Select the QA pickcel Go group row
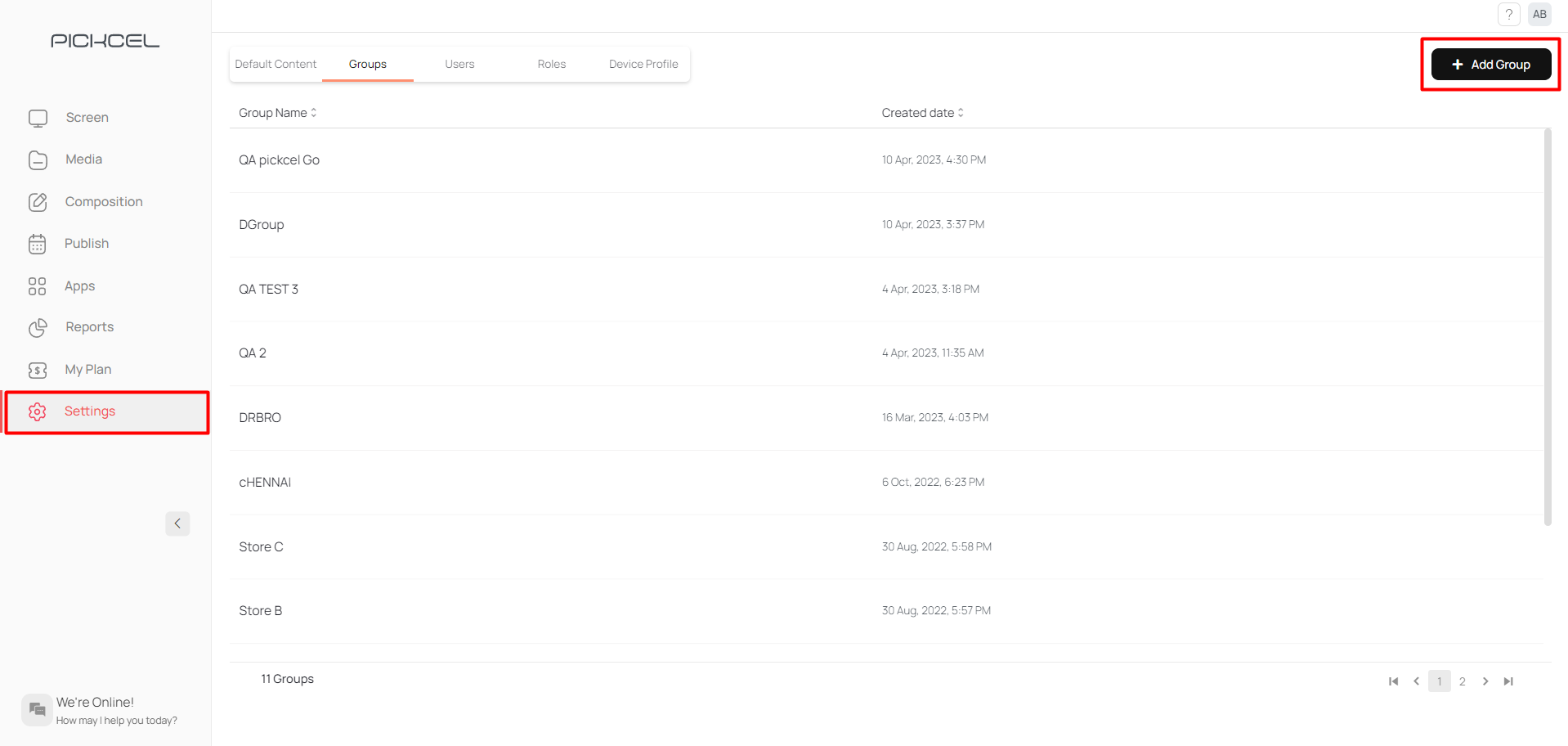Screen dimensions: 1568x746 click(886, 160)
